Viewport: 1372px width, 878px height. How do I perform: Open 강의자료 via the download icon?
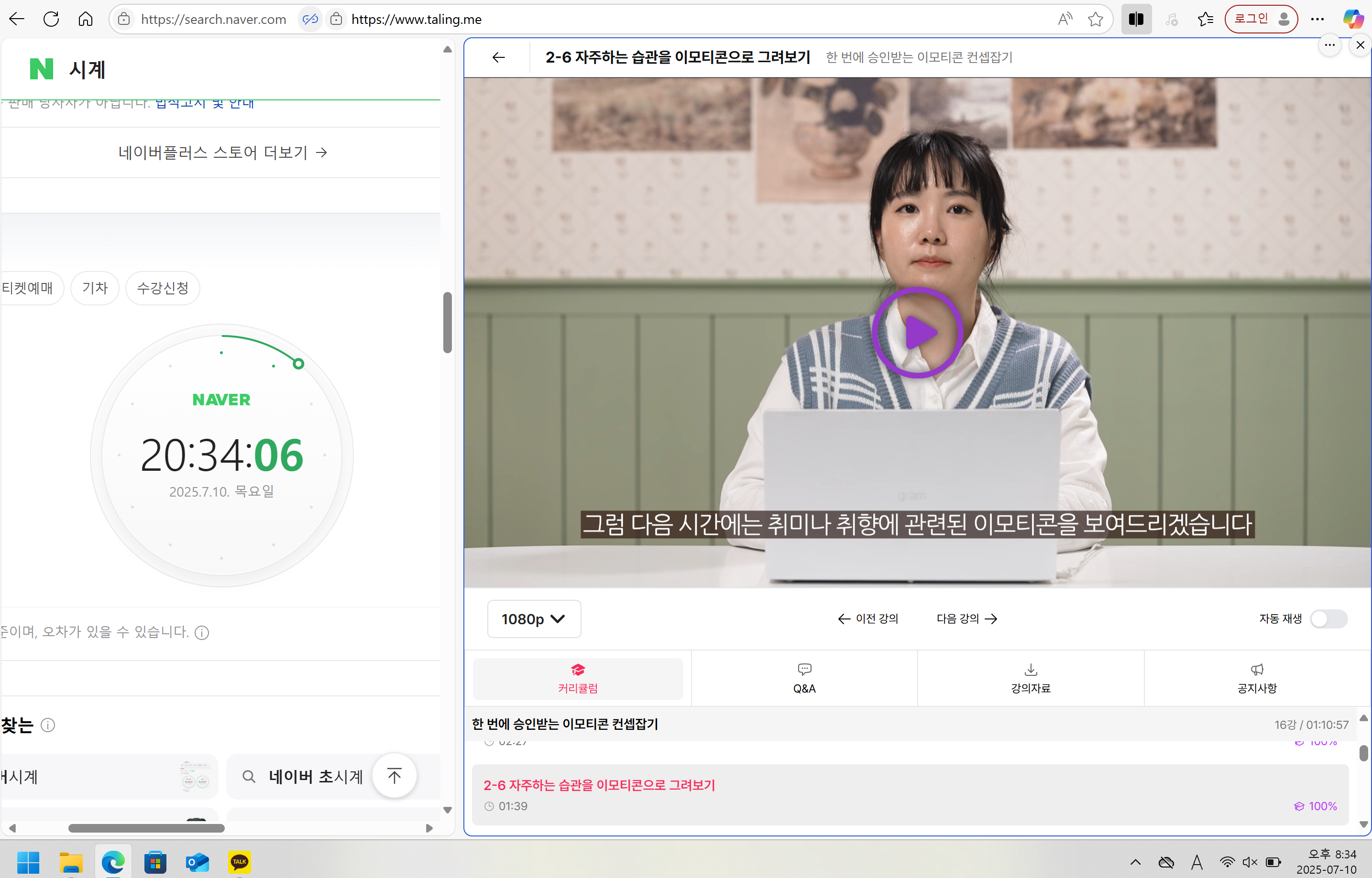point(1030,678)
